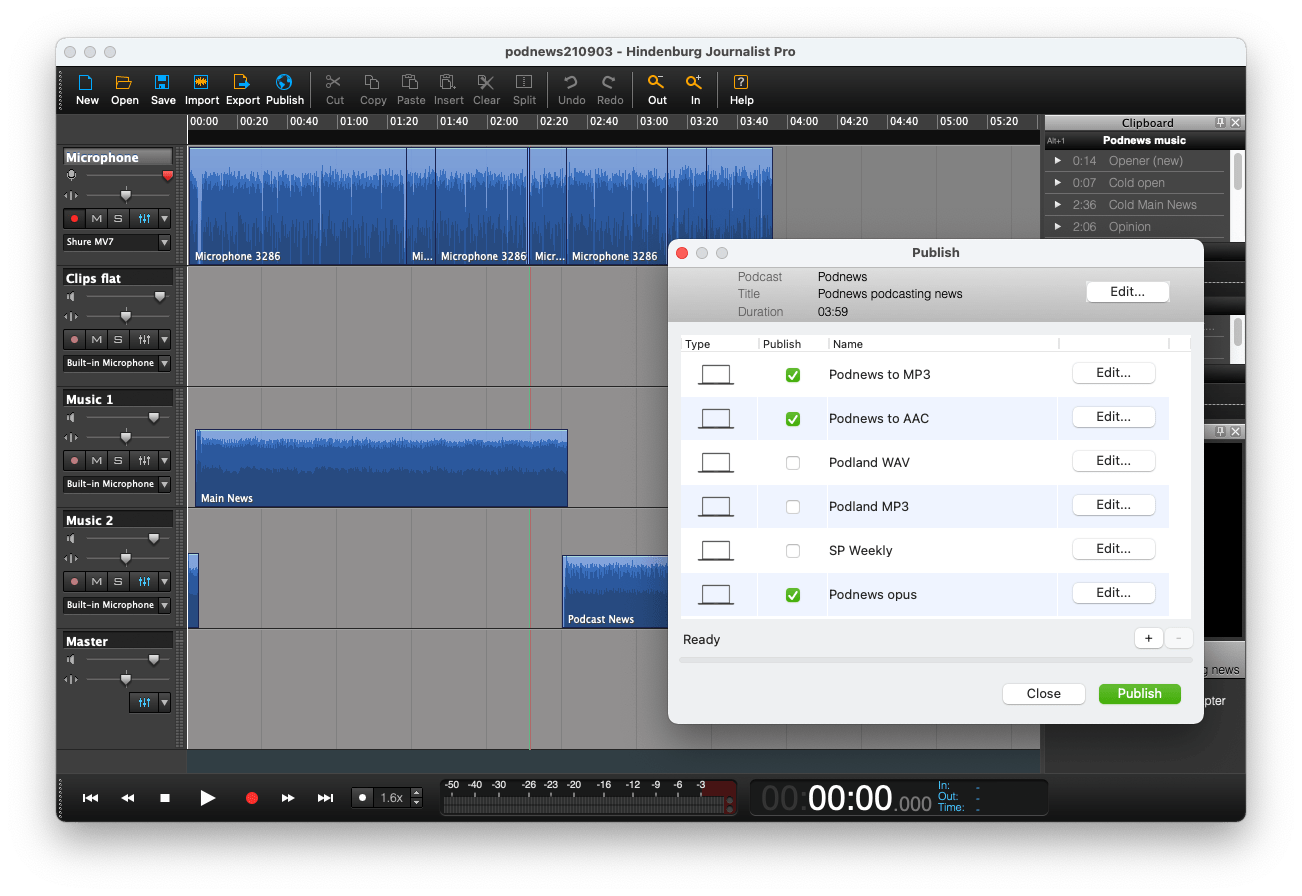Adjust Microphone track volume slider
Viewport: 1302px width, 896px height.
pyautogui.click(x=167, y=175)
